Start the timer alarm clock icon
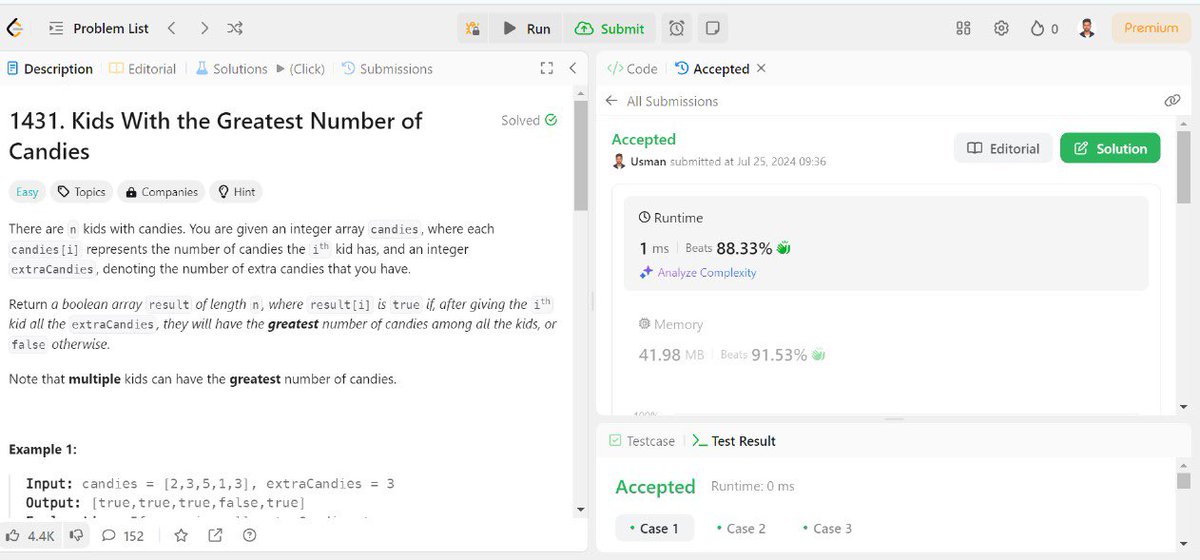The width and height of the screenshot is (1200, 560). [x=678, y=28]
